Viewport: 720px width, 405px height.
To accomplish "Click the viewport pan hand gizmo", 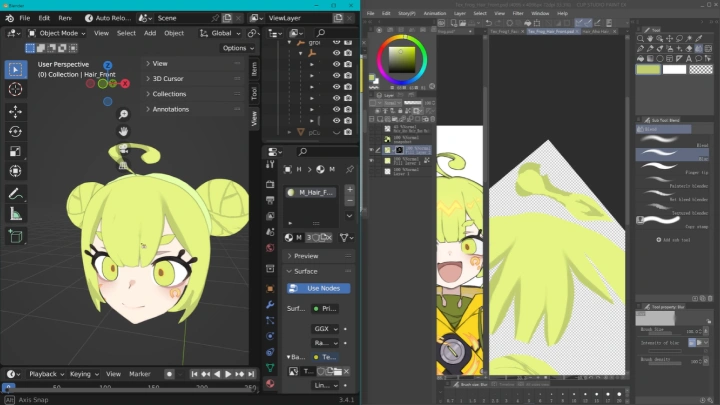I will click(x=123, y=131).
